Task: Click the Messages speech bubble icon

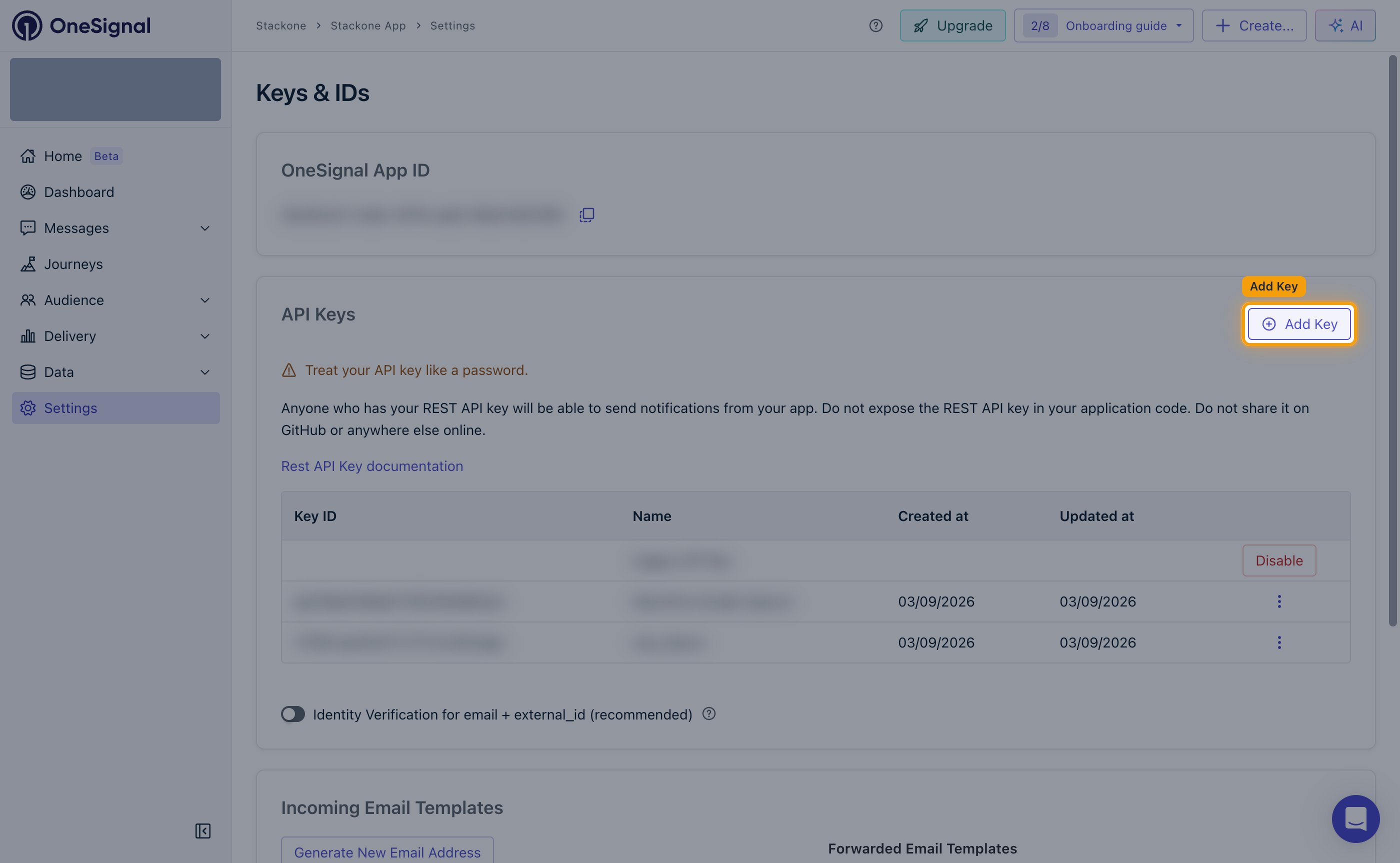Action: tap(28, 228)
